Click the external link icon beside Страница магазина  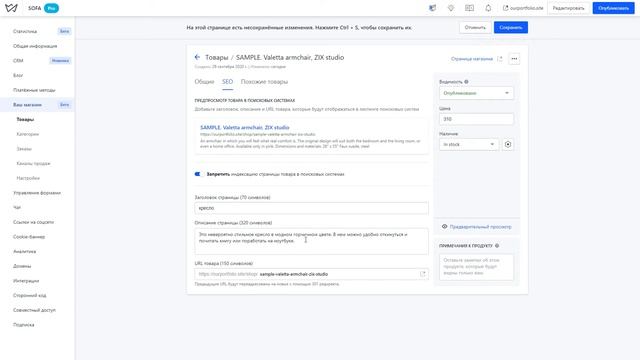(500, 59)
